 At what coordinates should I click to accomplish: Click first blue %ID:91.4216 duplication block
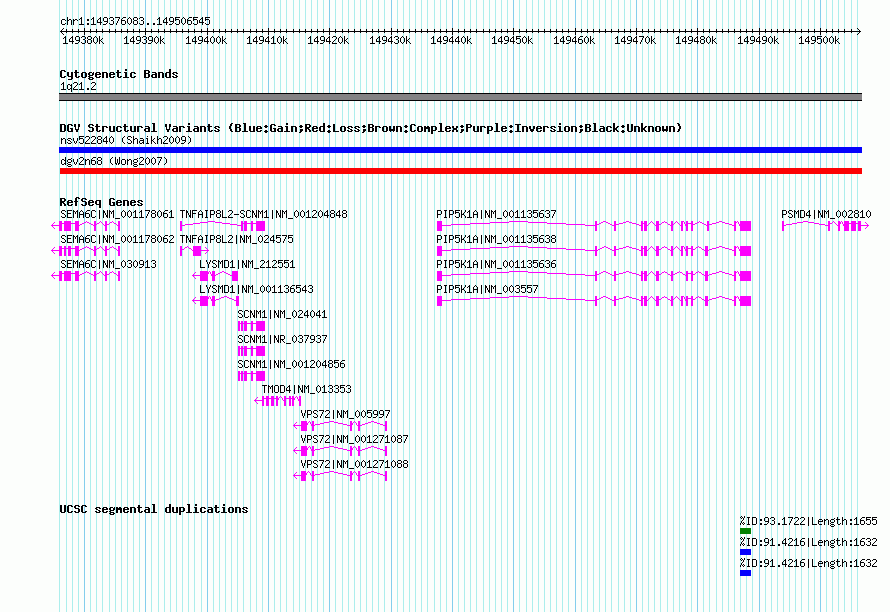pos(745,552)
